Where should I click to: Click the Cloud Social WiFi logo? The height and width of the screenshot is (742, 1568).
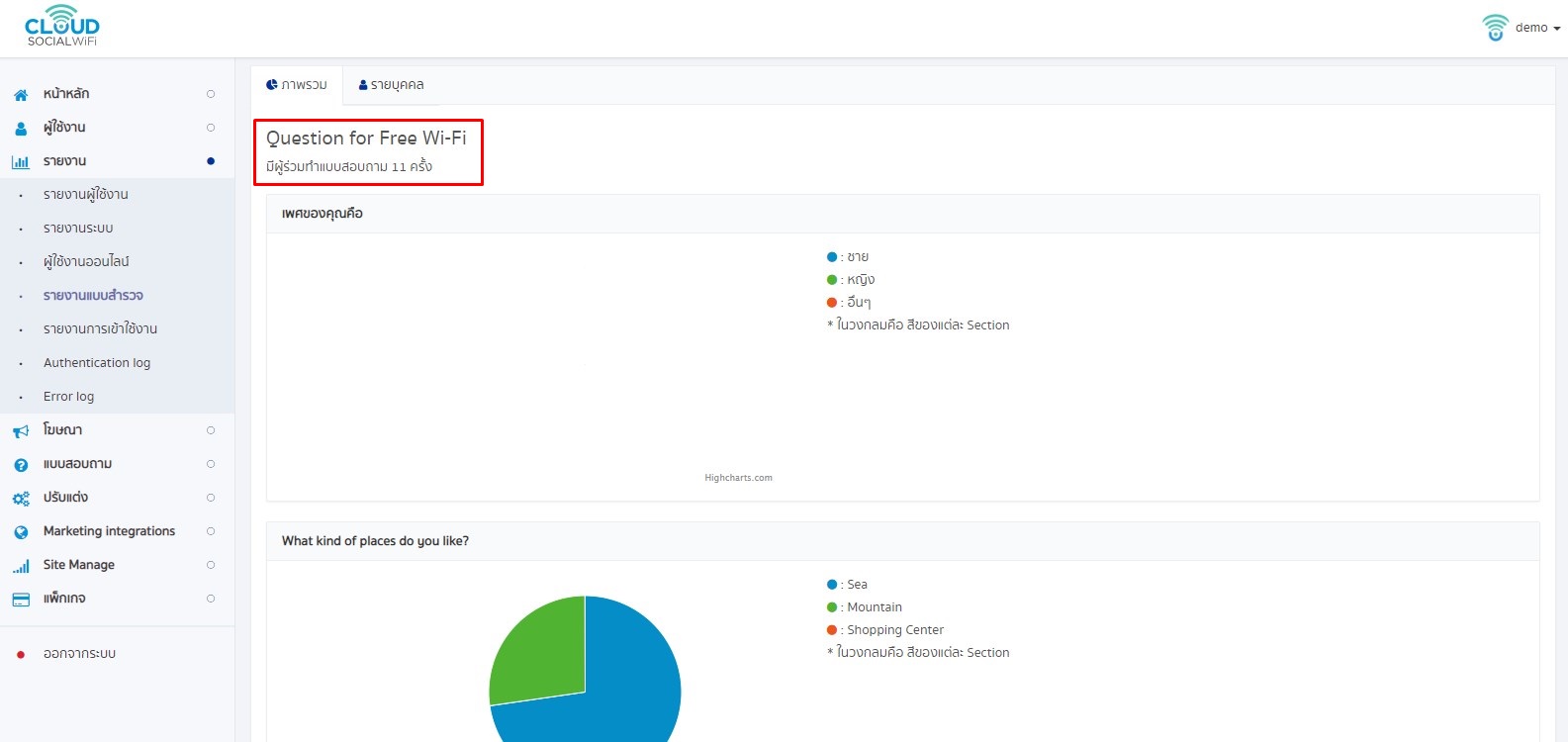pos(61,26)
